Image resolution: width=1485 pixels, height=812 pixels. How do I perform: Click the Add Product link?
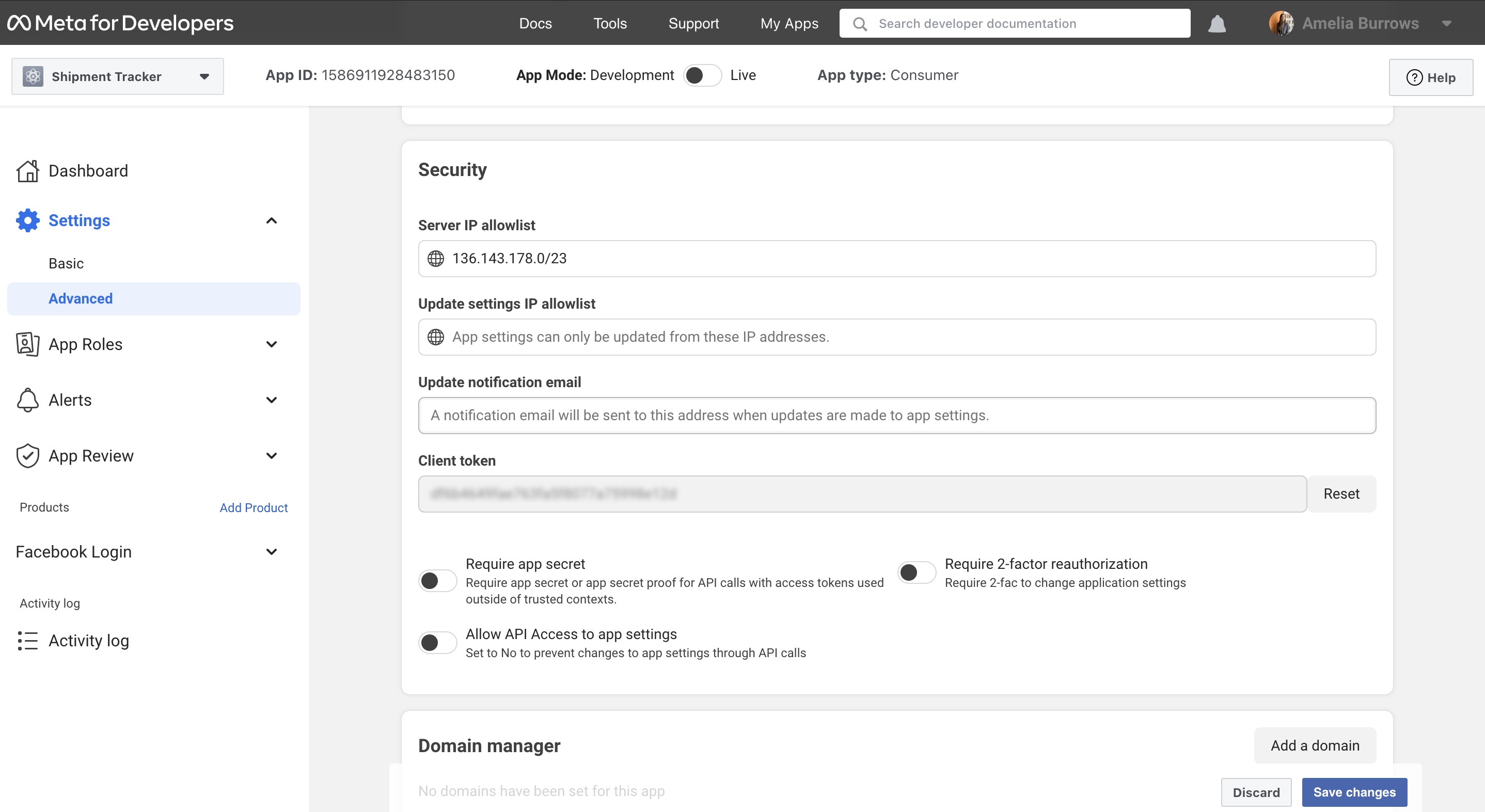pos(254,507)
